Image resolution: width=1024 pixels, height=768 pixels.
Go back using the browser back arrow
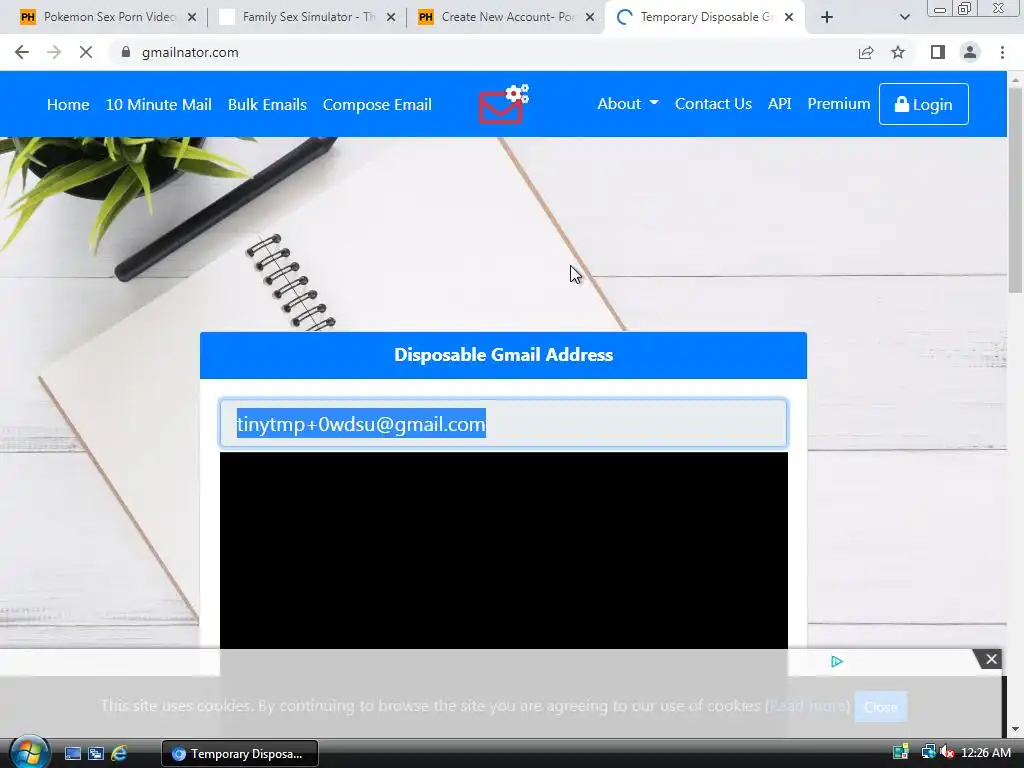coord(22,52)
